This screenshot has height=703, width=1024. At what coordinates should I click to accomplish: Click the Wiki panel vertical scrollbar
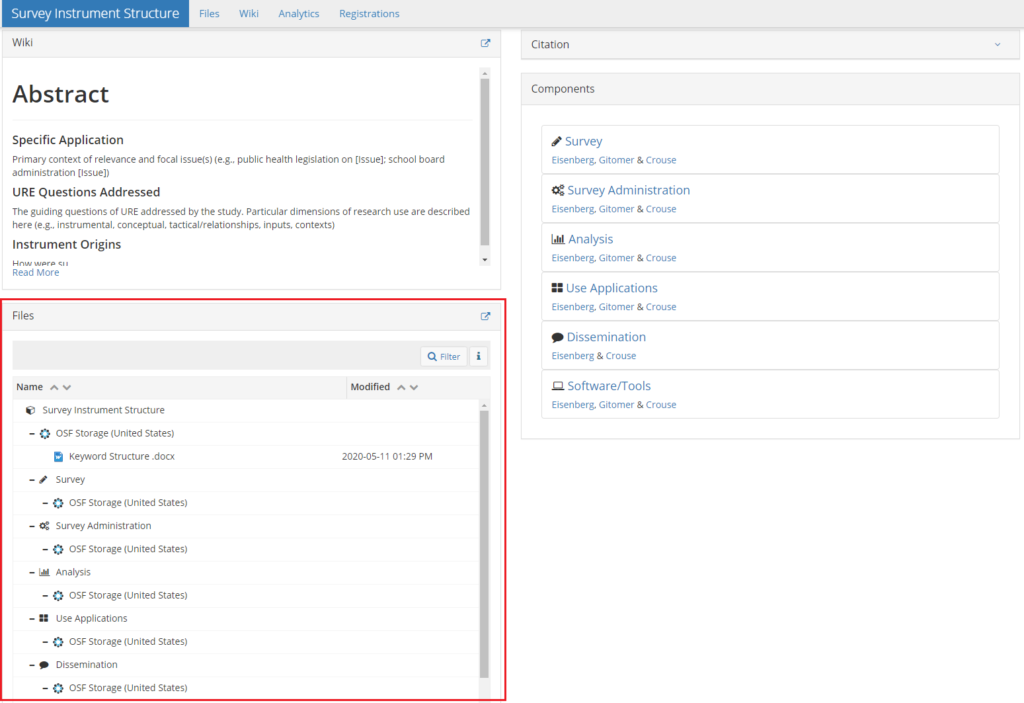[x=485, y=162]
